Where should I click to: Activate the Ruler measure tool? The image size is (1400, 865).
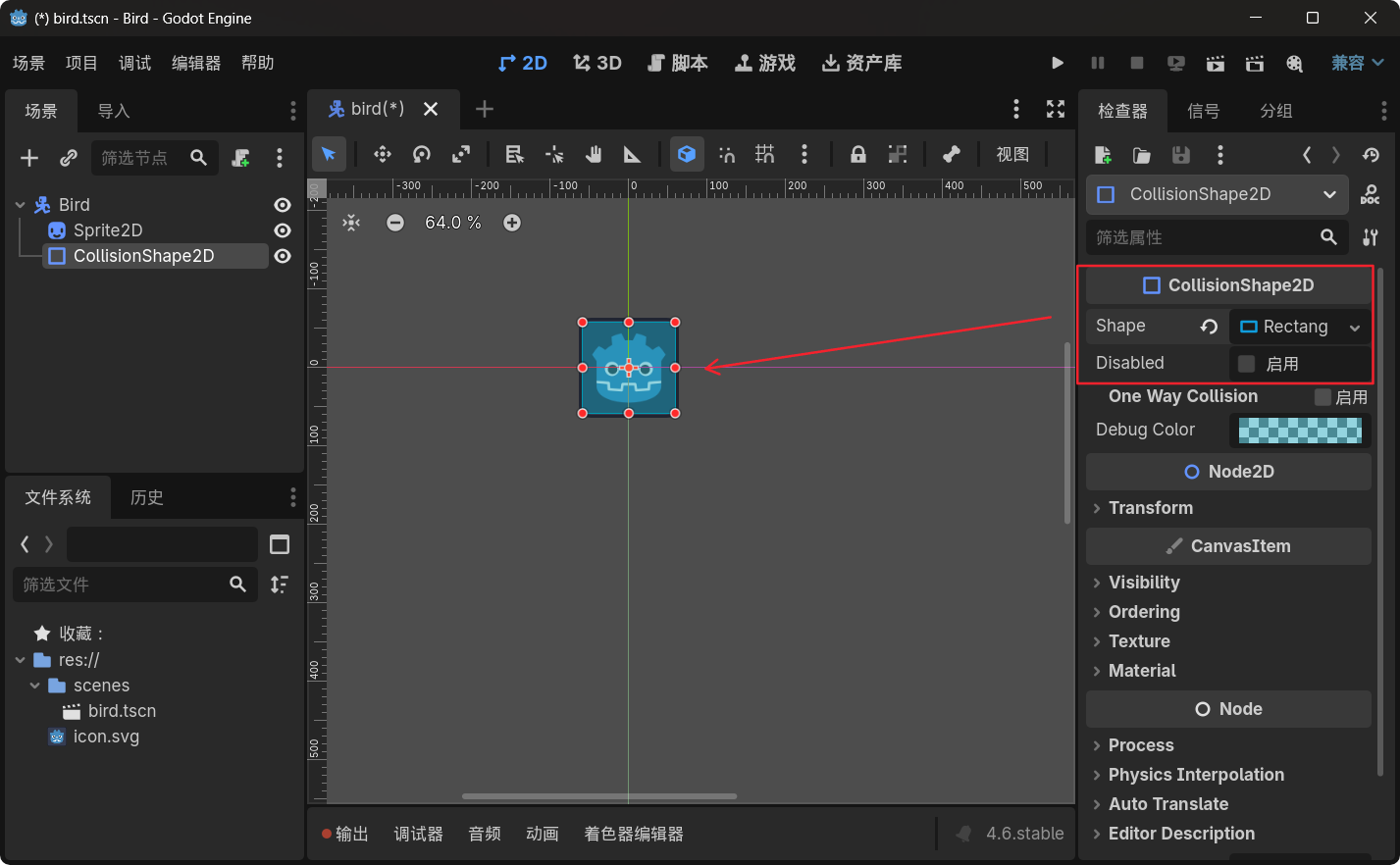633,154
